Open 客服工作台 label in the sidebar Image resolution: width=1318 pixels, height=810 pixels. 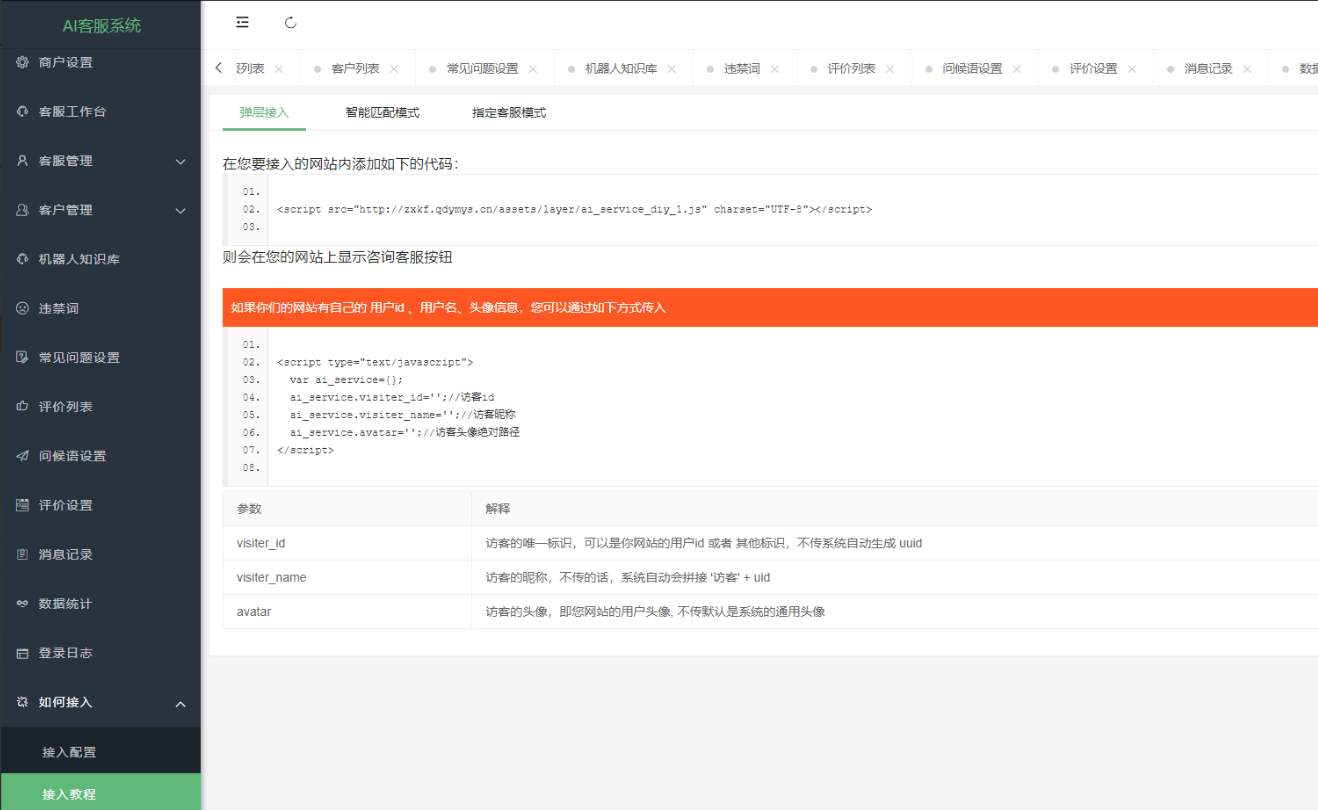coord(72,111)
